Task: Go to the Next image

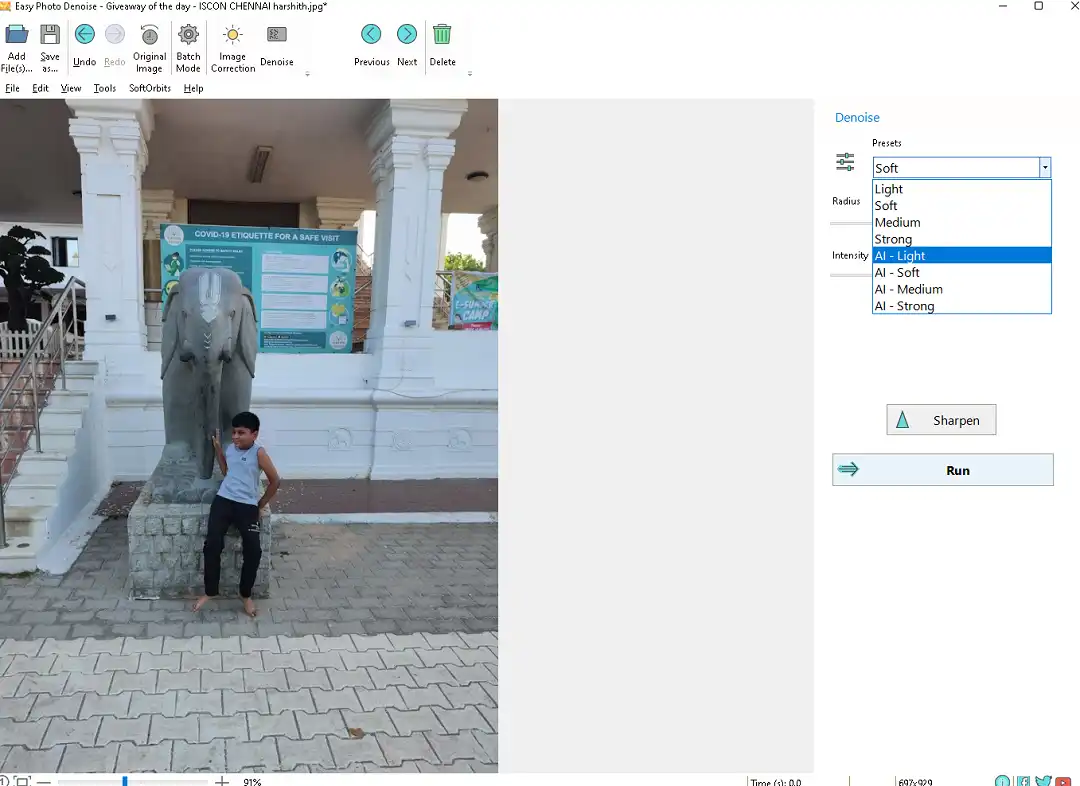Action: [x=407, y=35]
